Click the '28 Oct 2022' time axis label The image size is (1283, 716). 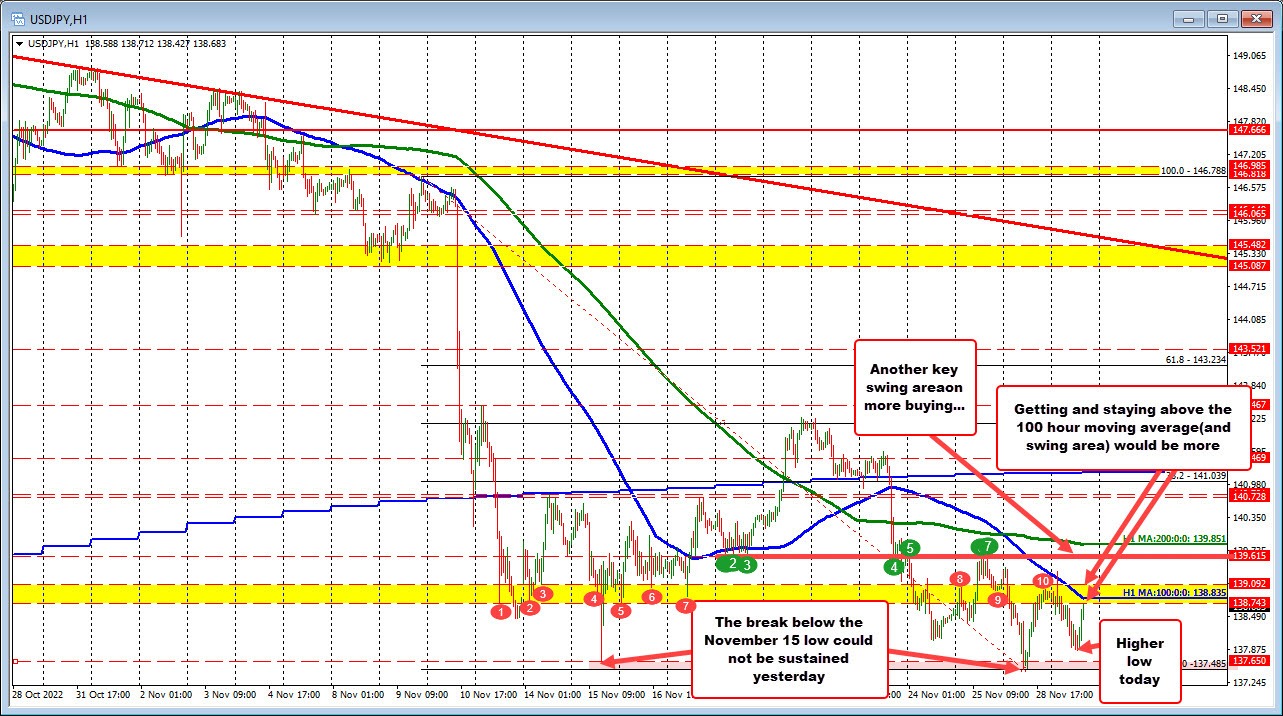[x=38, y=693]
